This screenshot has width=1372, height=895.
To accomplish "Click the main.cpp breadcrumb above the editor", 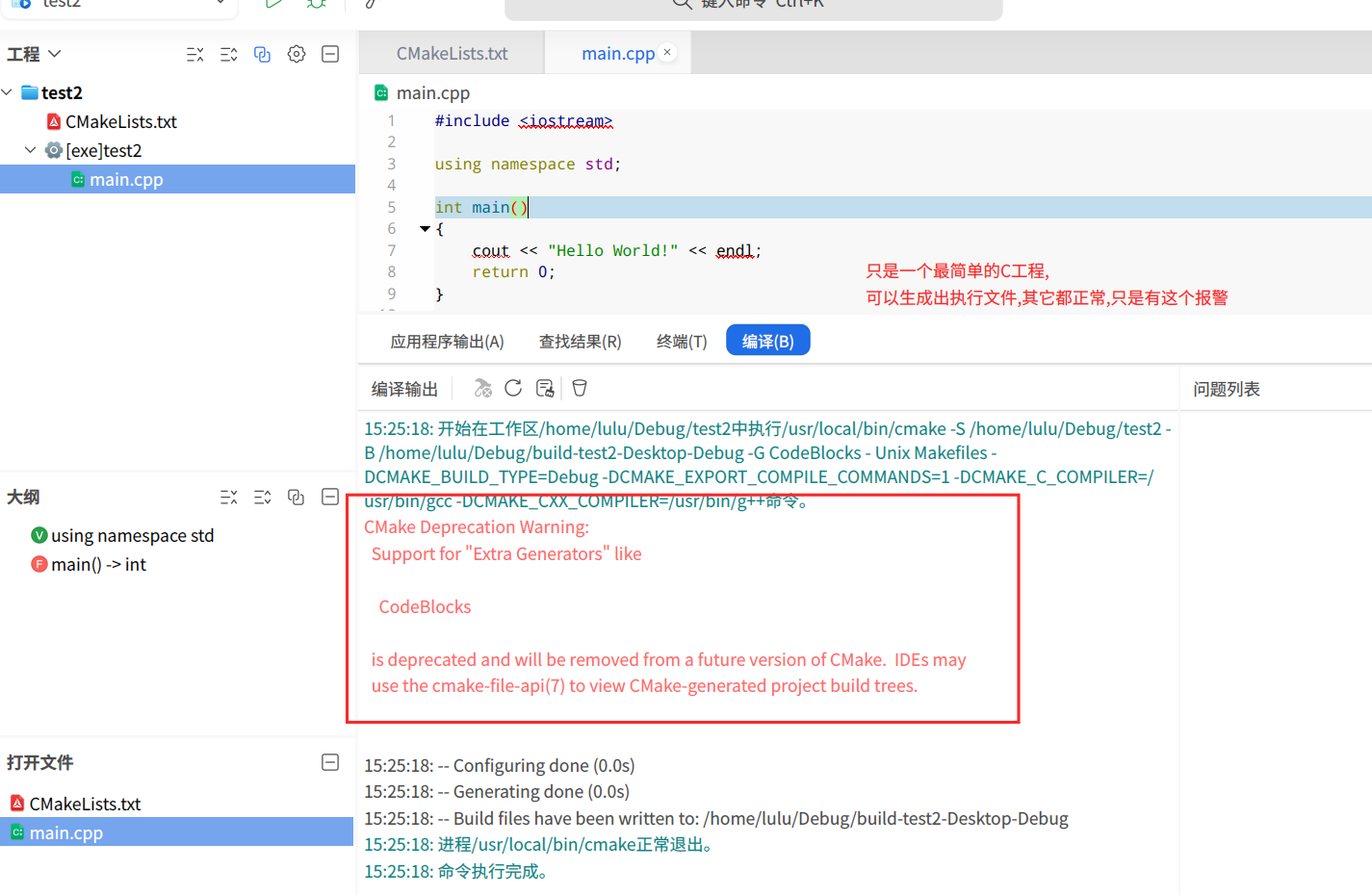I will pos(432,93).
